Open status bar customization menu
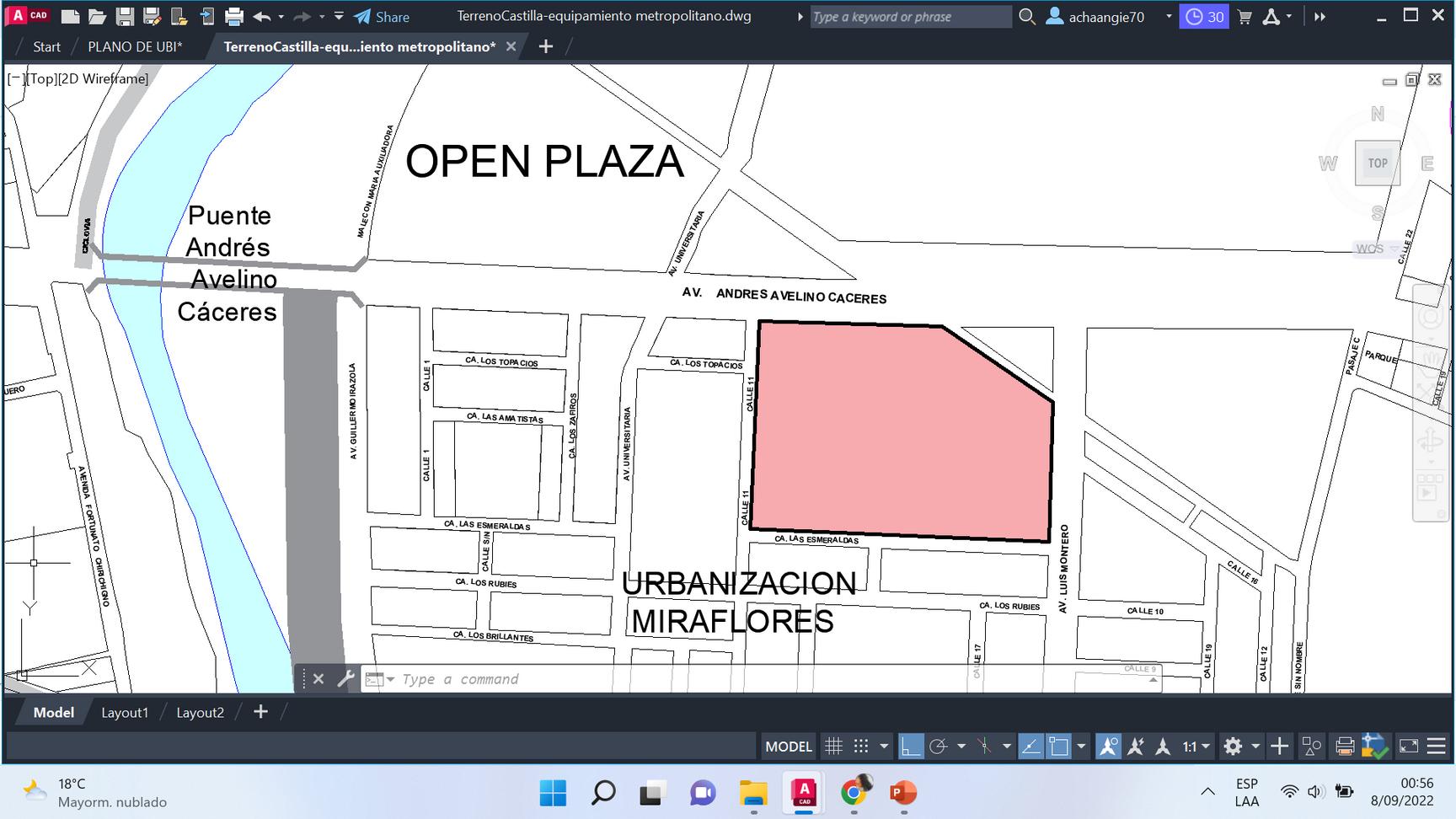 [1437, 747]
